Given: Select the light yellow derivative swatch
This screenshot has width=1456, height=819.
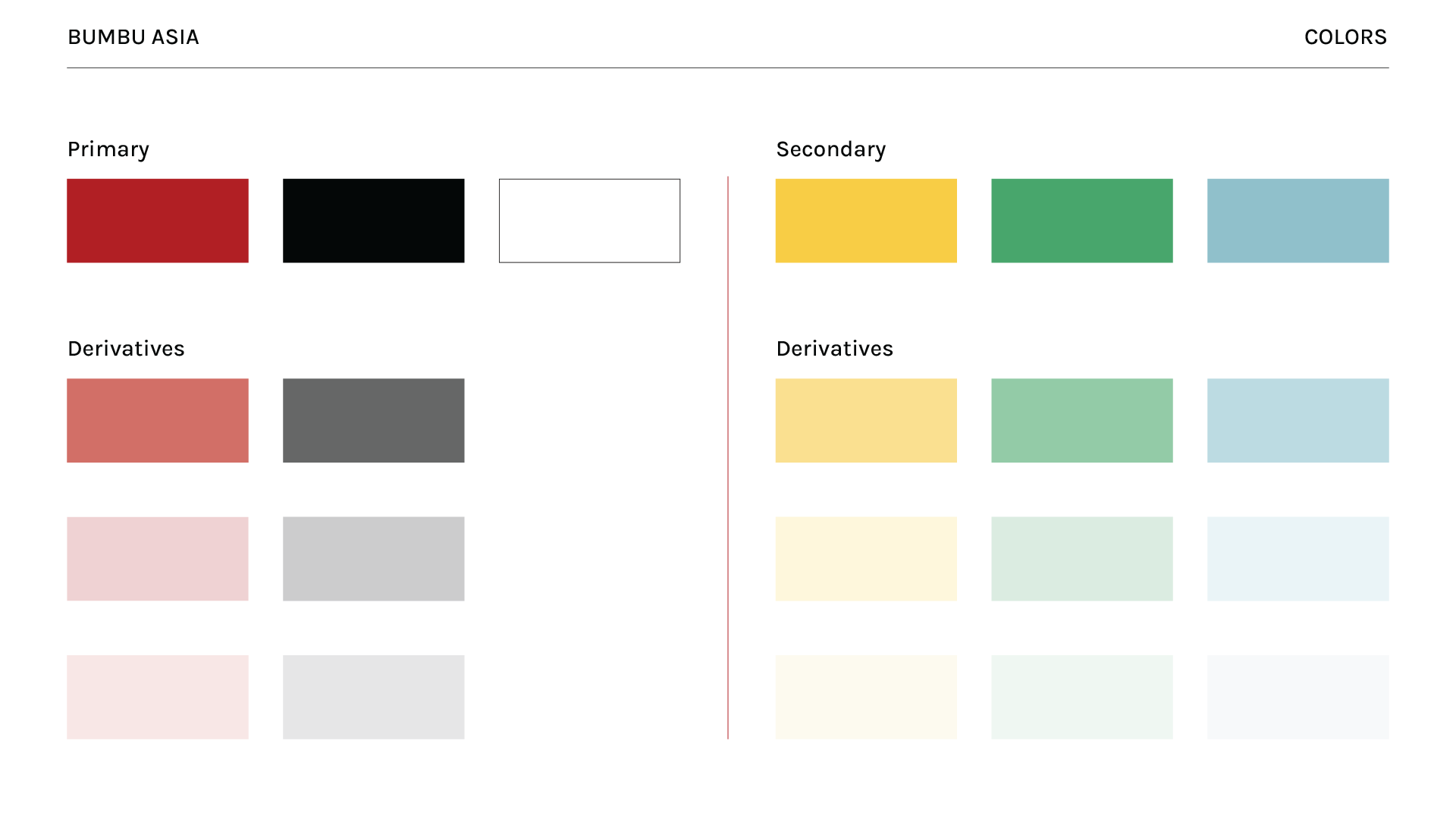Looking at the screenshot, I should tap(866, 420).
